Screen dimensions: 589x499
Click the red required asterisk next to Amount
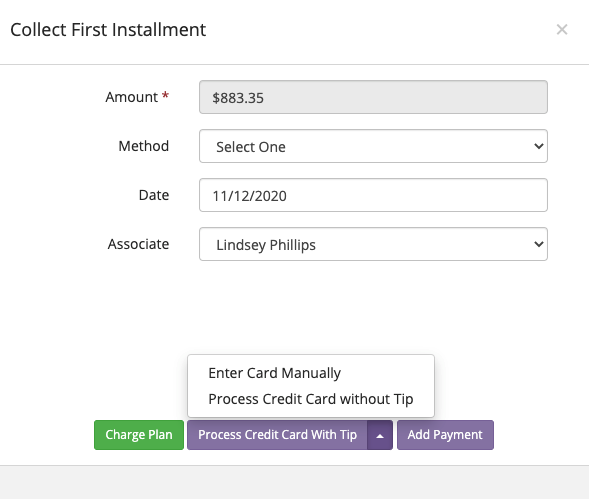tap(165, 96)
